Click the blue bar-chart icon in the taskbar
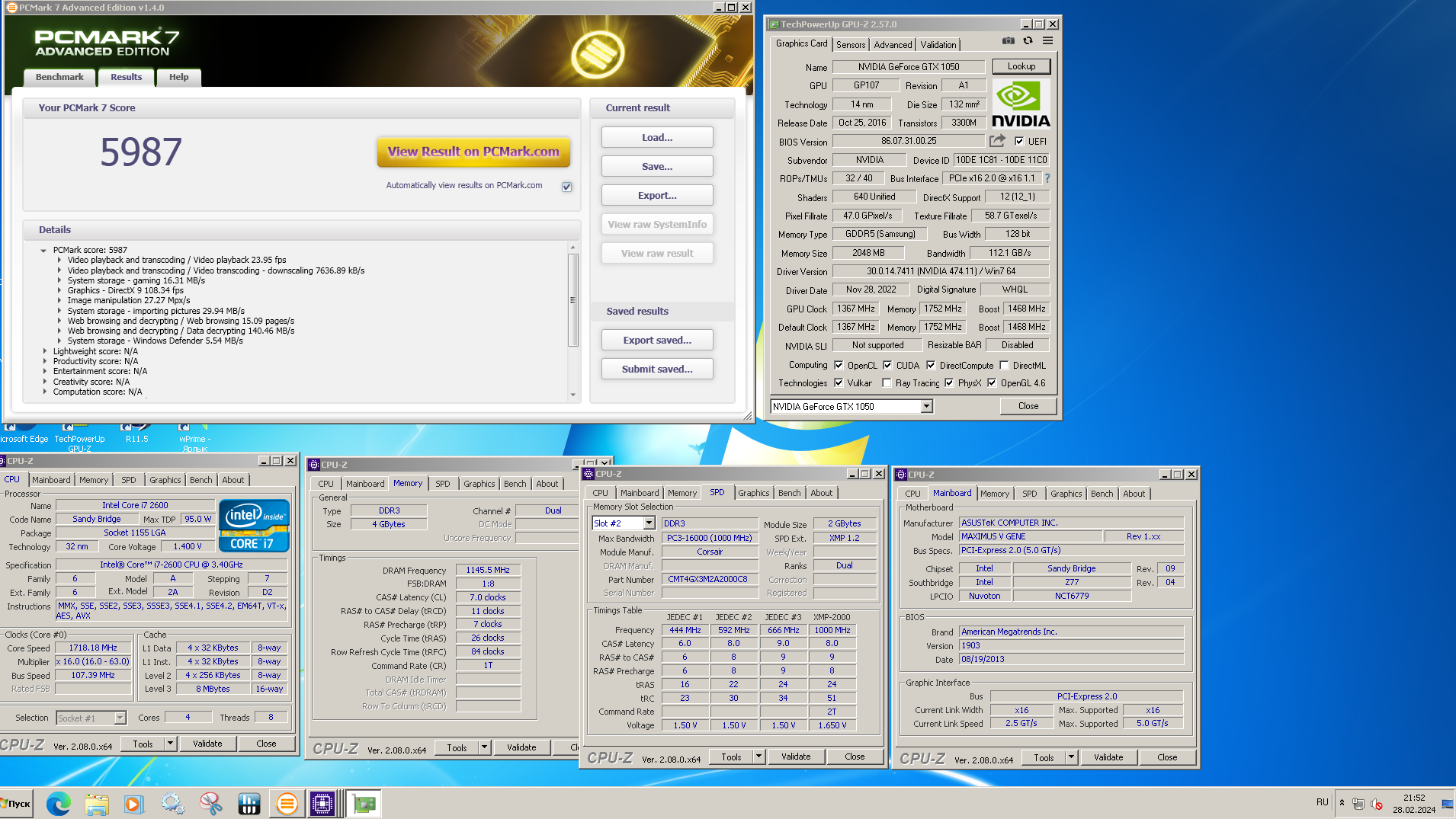This screenshot has width=1456, height=819. click(249, 804)
